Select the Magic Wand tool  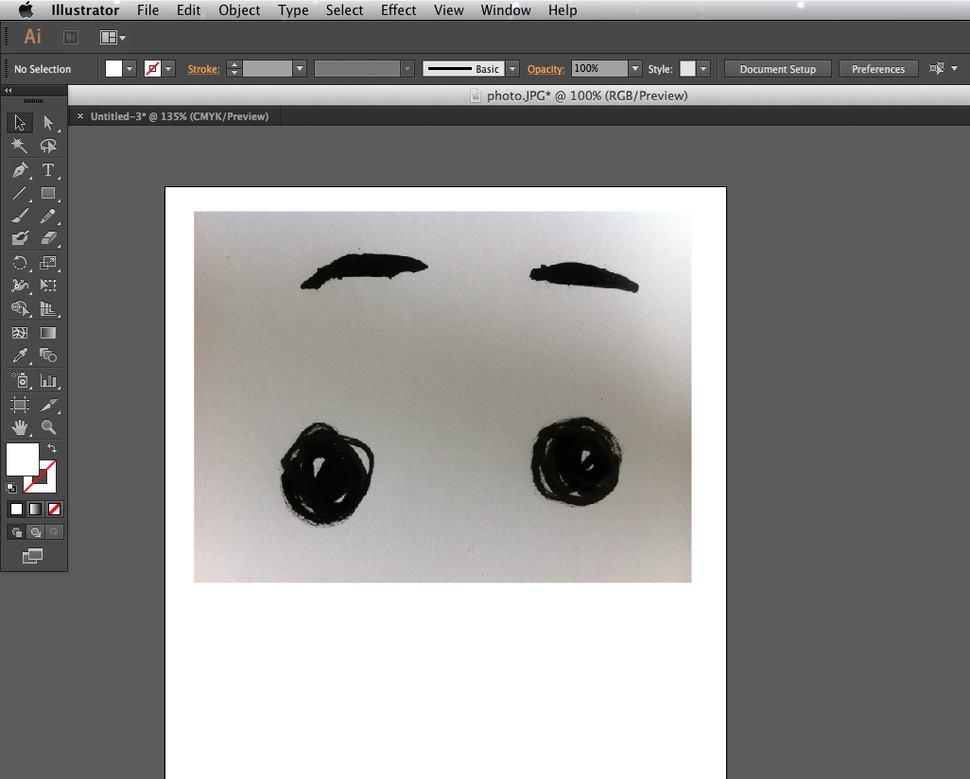pyautogui.click(x=18, y=146)
